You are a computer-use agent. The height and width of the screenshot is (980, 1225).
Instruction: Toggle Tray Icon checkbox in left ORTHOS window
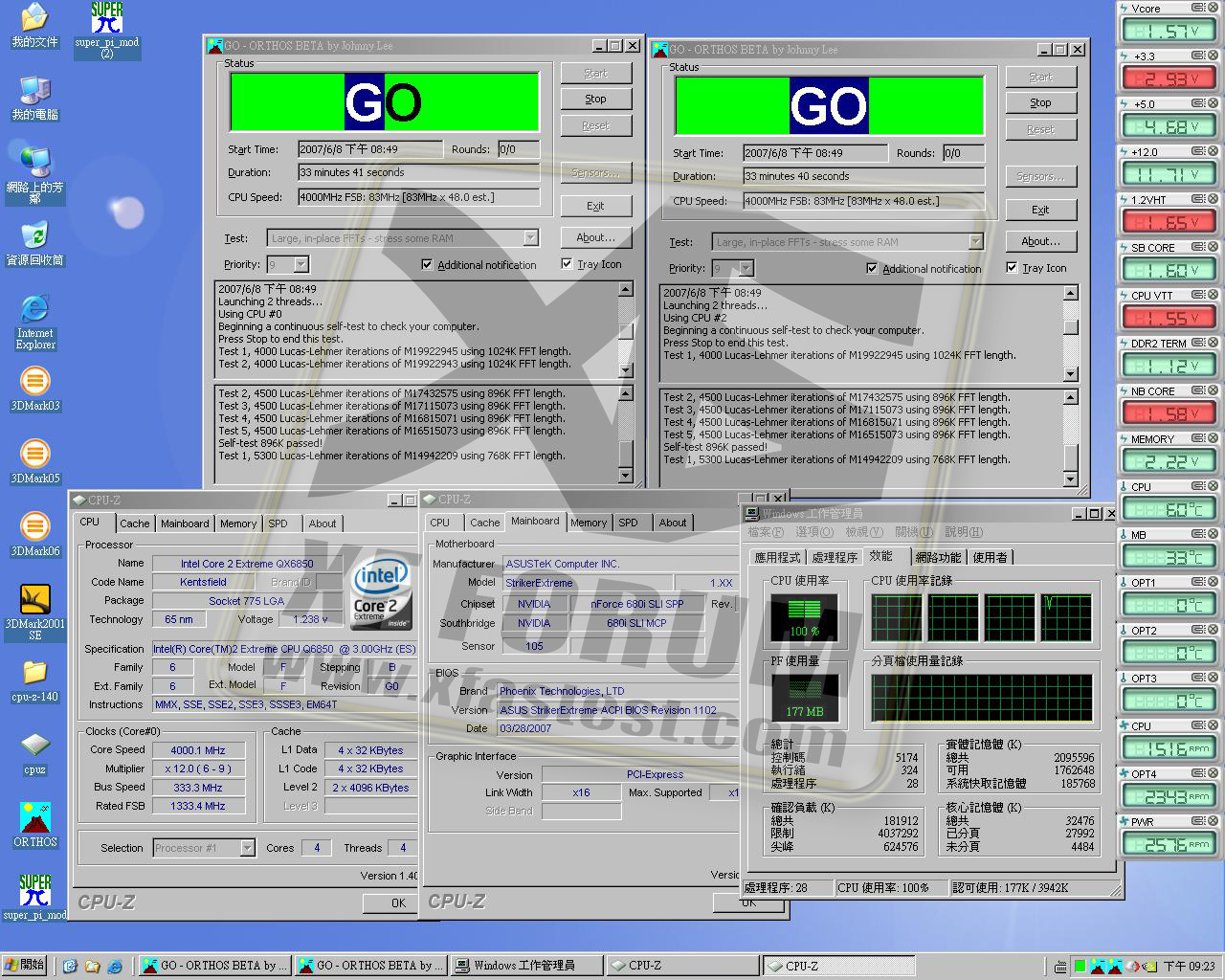pyautogui.click(x=591, y=264)
